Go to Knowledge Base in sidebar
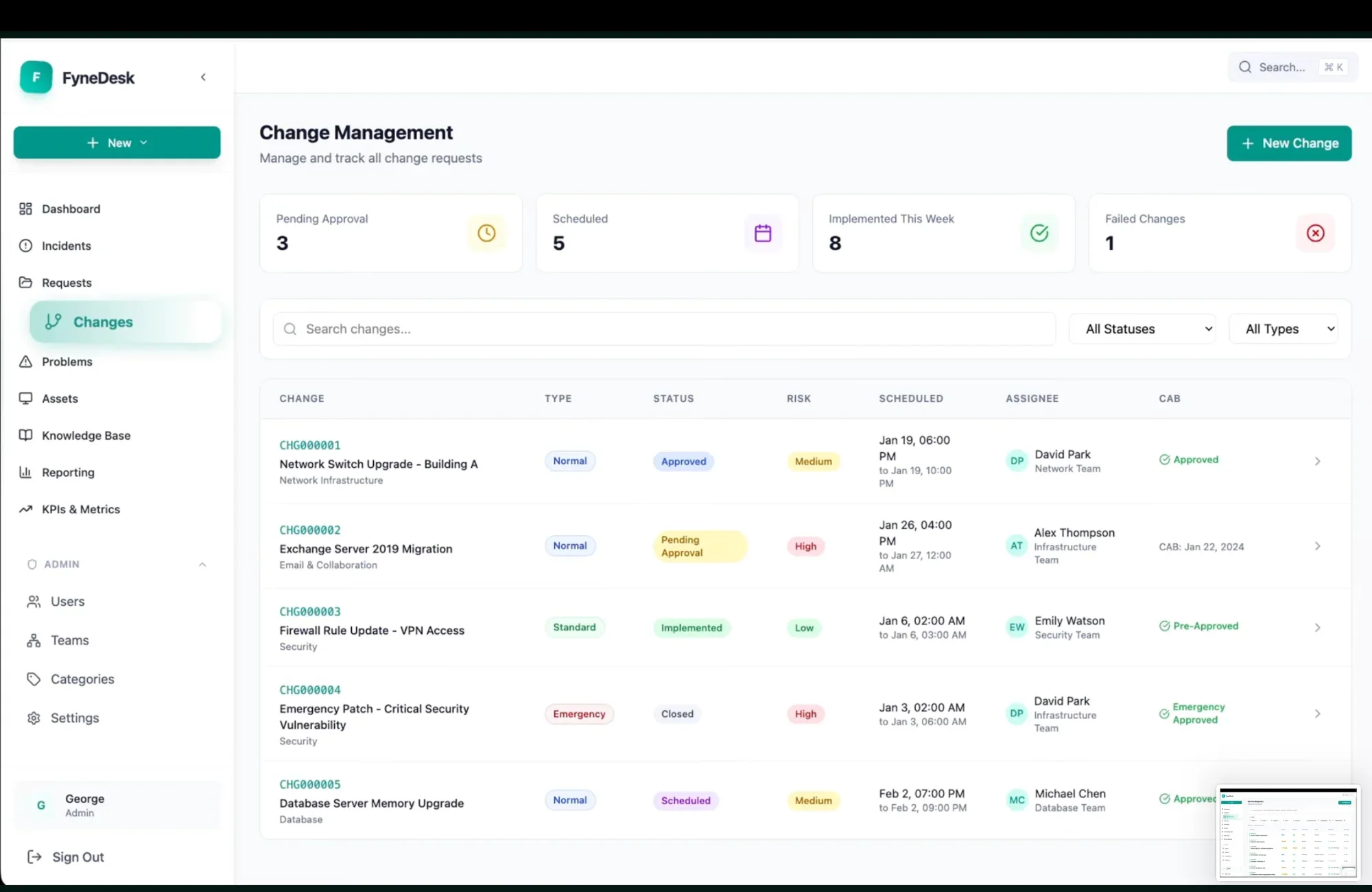The image size is (1372, 892). [86, 436]
